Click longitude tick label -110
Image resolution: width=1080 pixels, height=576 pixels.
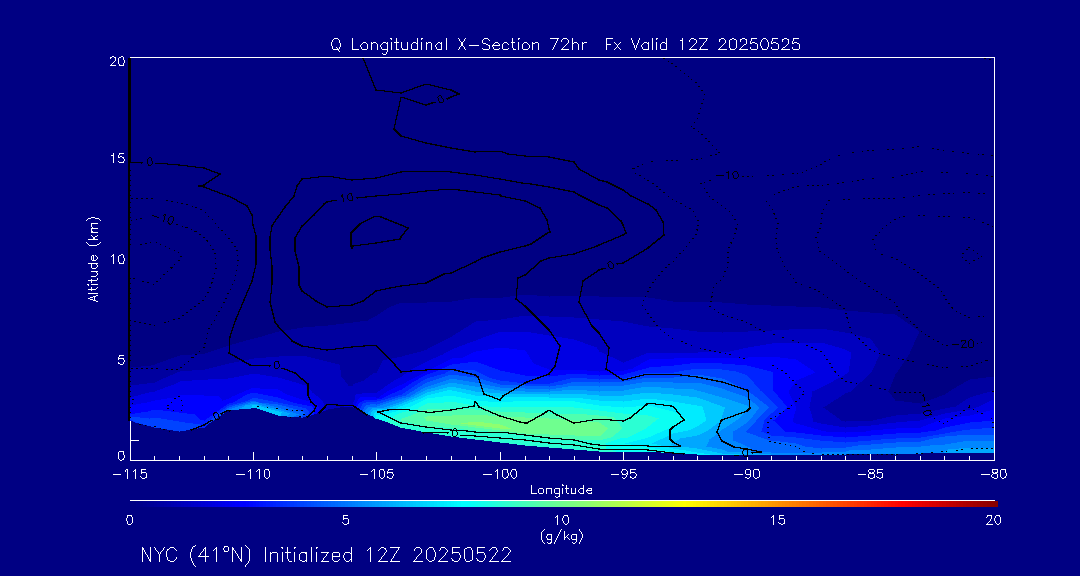pos(253,475)
